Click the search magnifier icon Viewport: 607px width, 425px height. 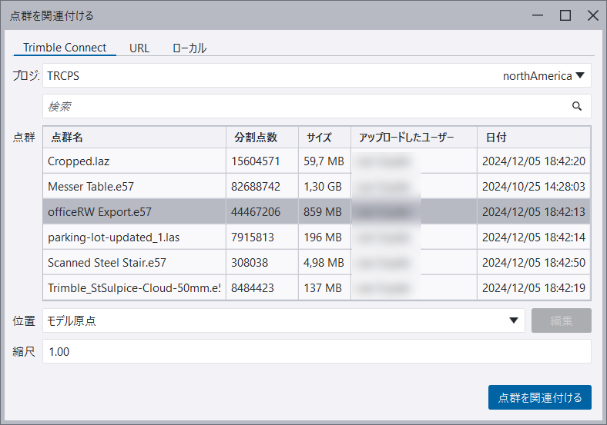click(577, 106)
